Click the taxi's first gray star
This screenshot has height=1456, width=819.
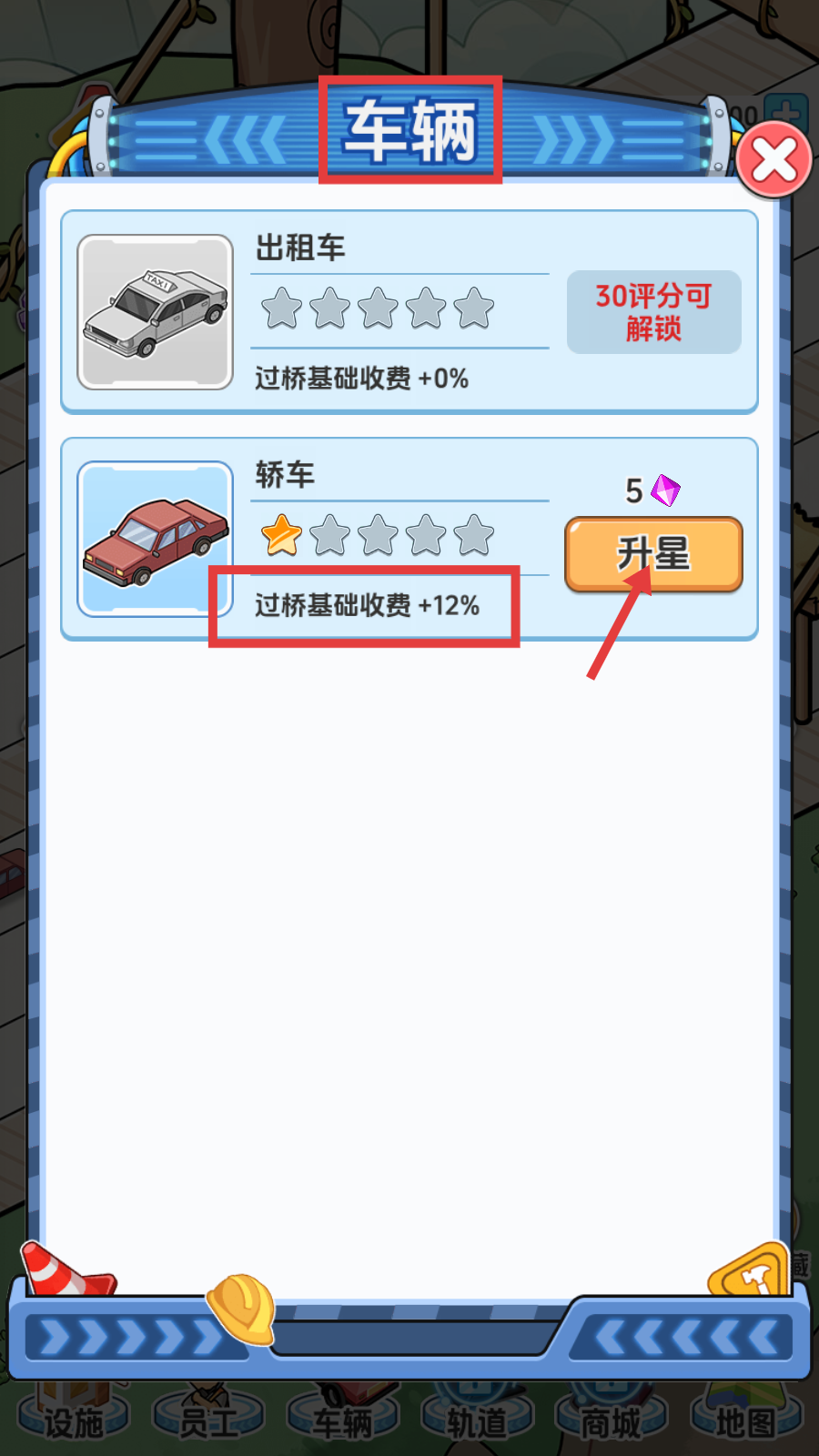281,308
